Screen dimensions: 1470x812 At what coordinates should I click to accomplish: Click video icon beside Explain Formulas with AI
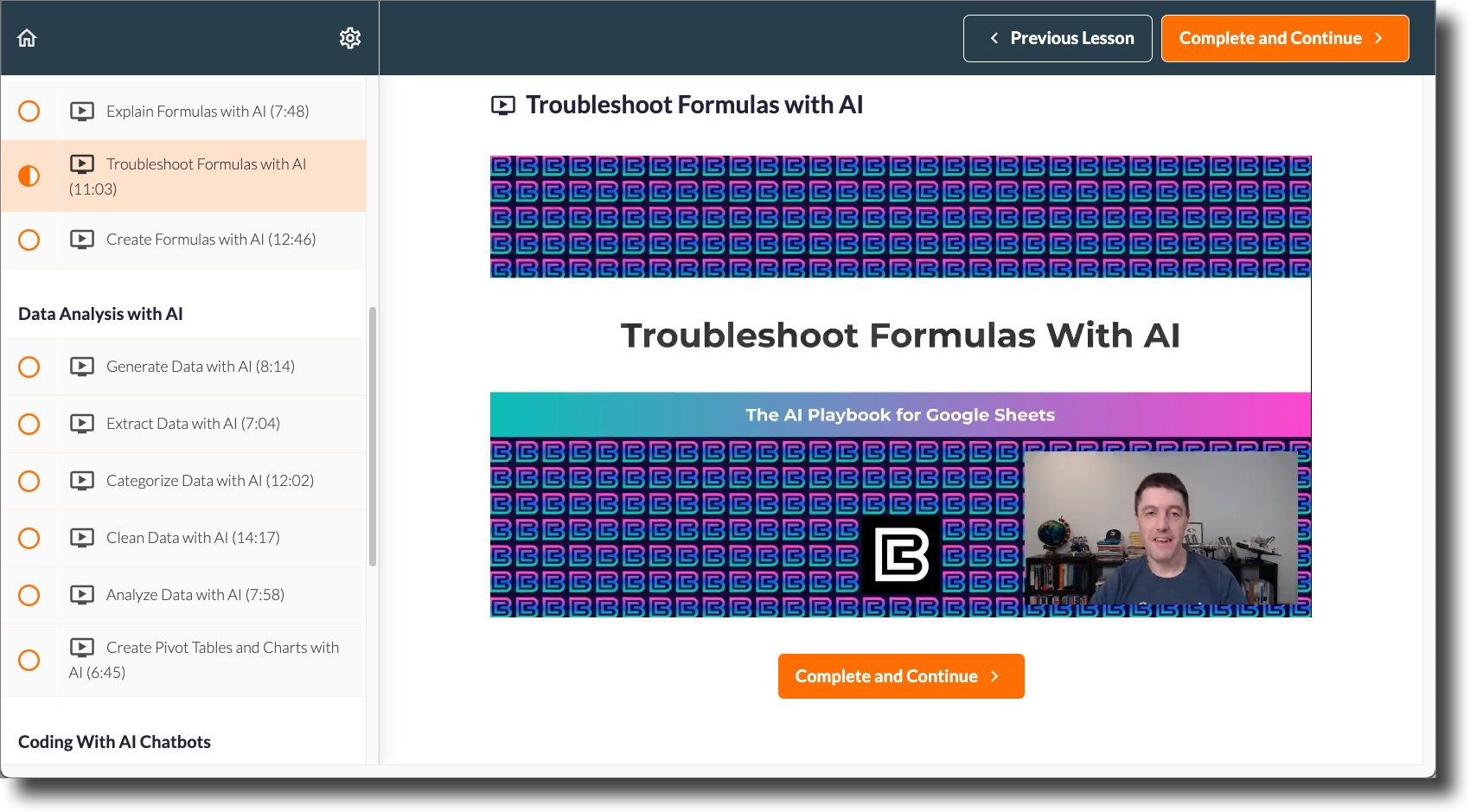click(x=82, y=112)
